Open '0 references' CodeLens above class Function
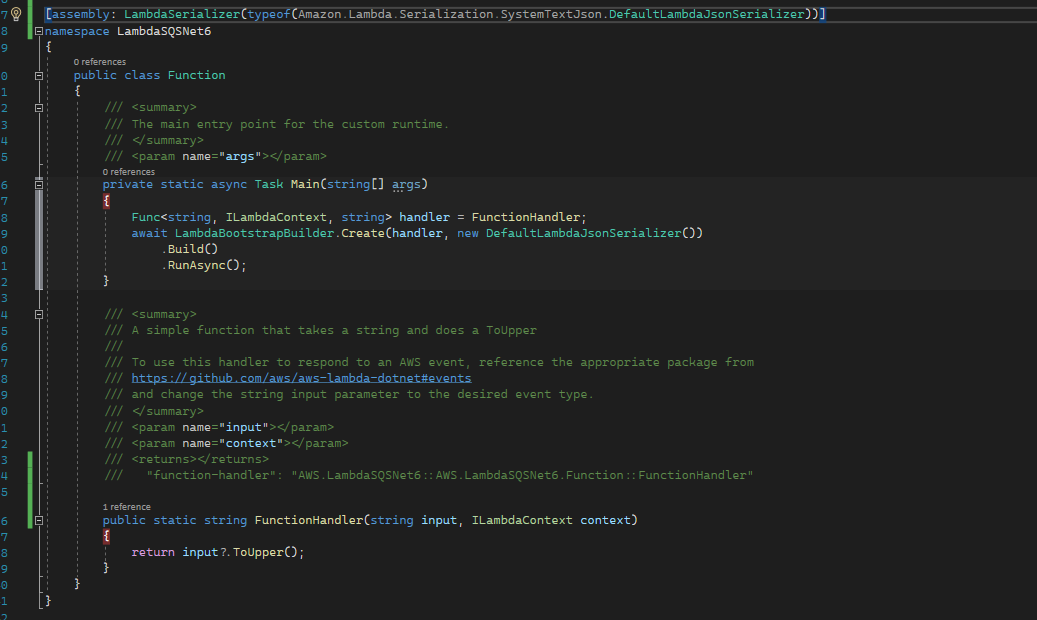This screenshot has height=620, width=1037. 100,62
